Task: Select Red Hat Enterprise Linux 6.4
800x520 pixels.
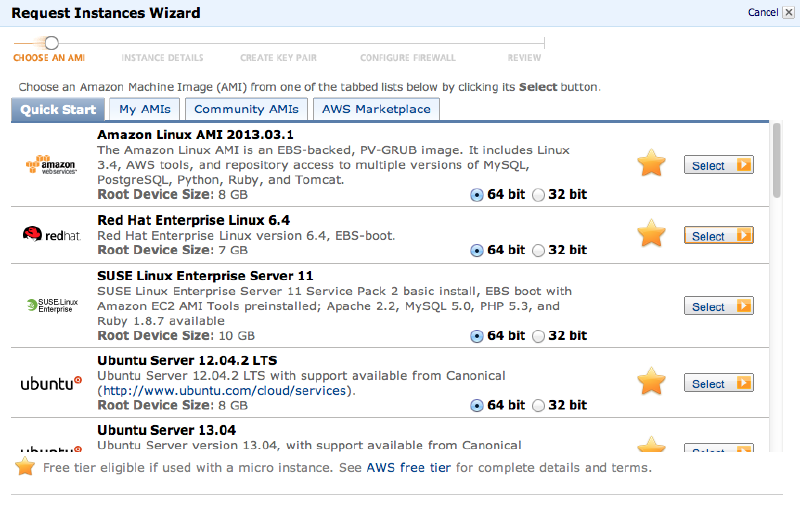Action: (x=718, y=235)
